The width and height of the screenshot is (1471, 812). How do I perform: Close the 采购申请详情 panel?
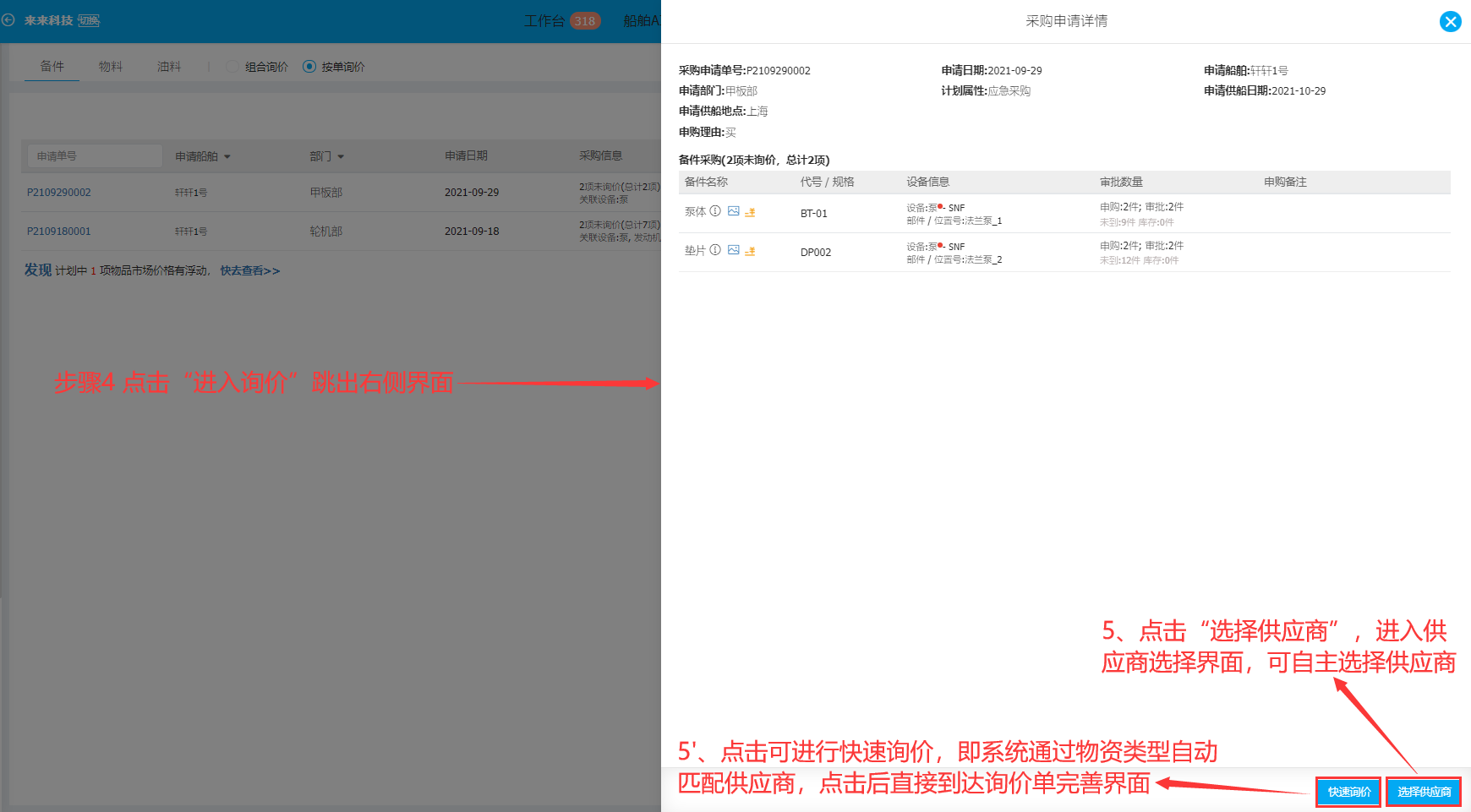tap(1450, 21)
